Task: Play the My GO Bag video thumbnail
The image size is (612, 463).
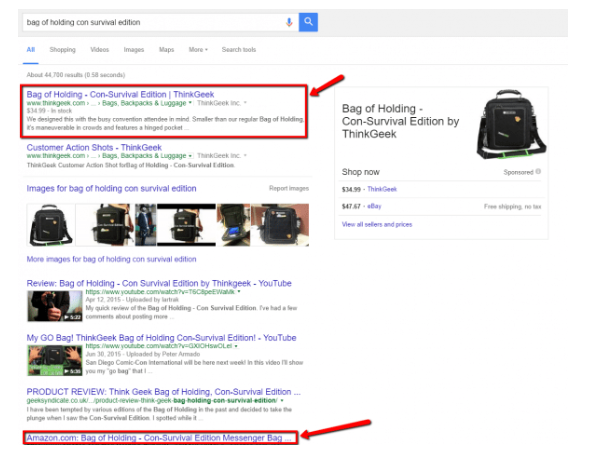Action: tap(45, 355)
